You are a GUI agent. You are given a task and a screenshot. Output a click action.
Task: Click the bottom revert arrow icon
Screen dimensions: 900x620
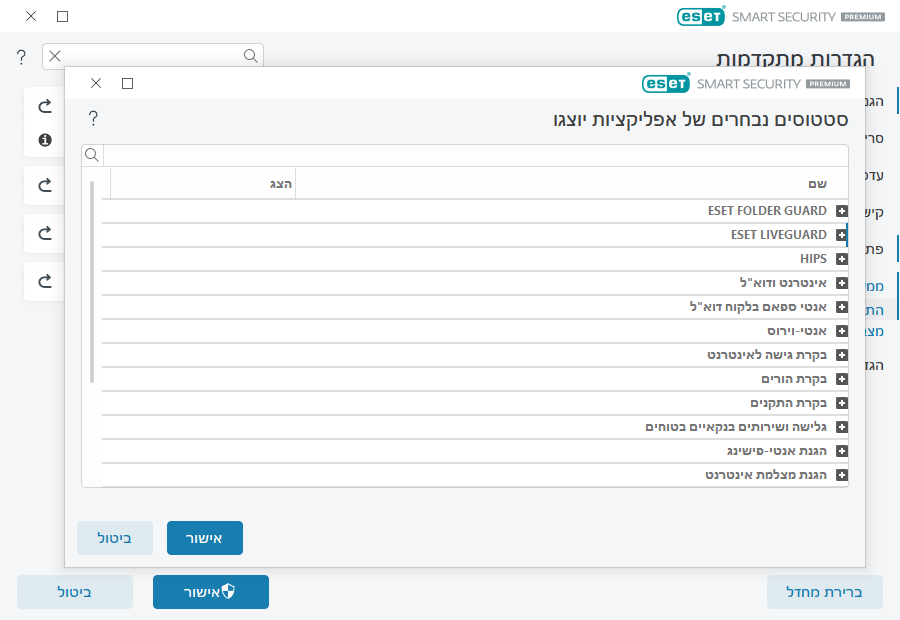[x=45, y=281]
